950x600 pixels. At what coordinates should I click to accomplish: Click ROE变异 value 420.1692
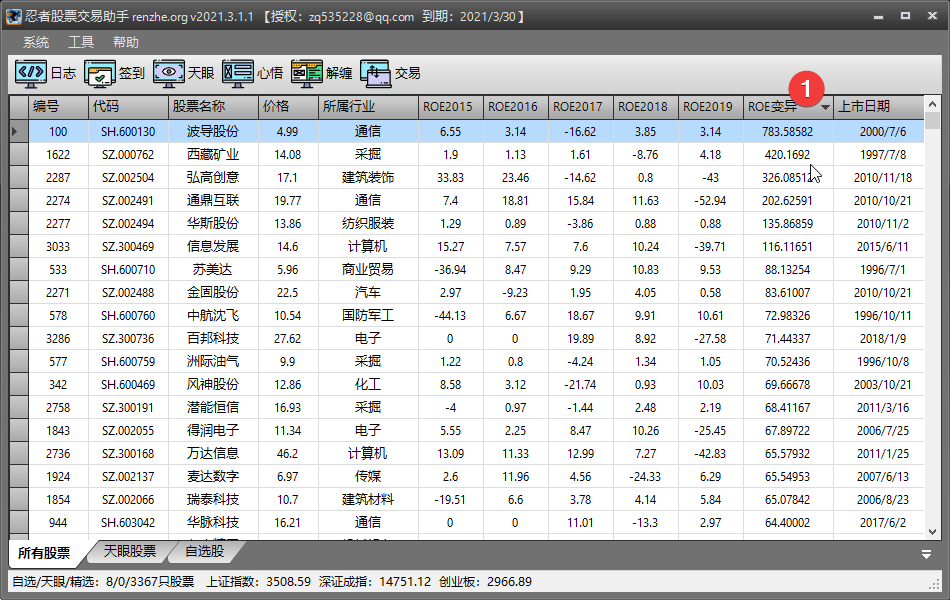click(788, 155)
